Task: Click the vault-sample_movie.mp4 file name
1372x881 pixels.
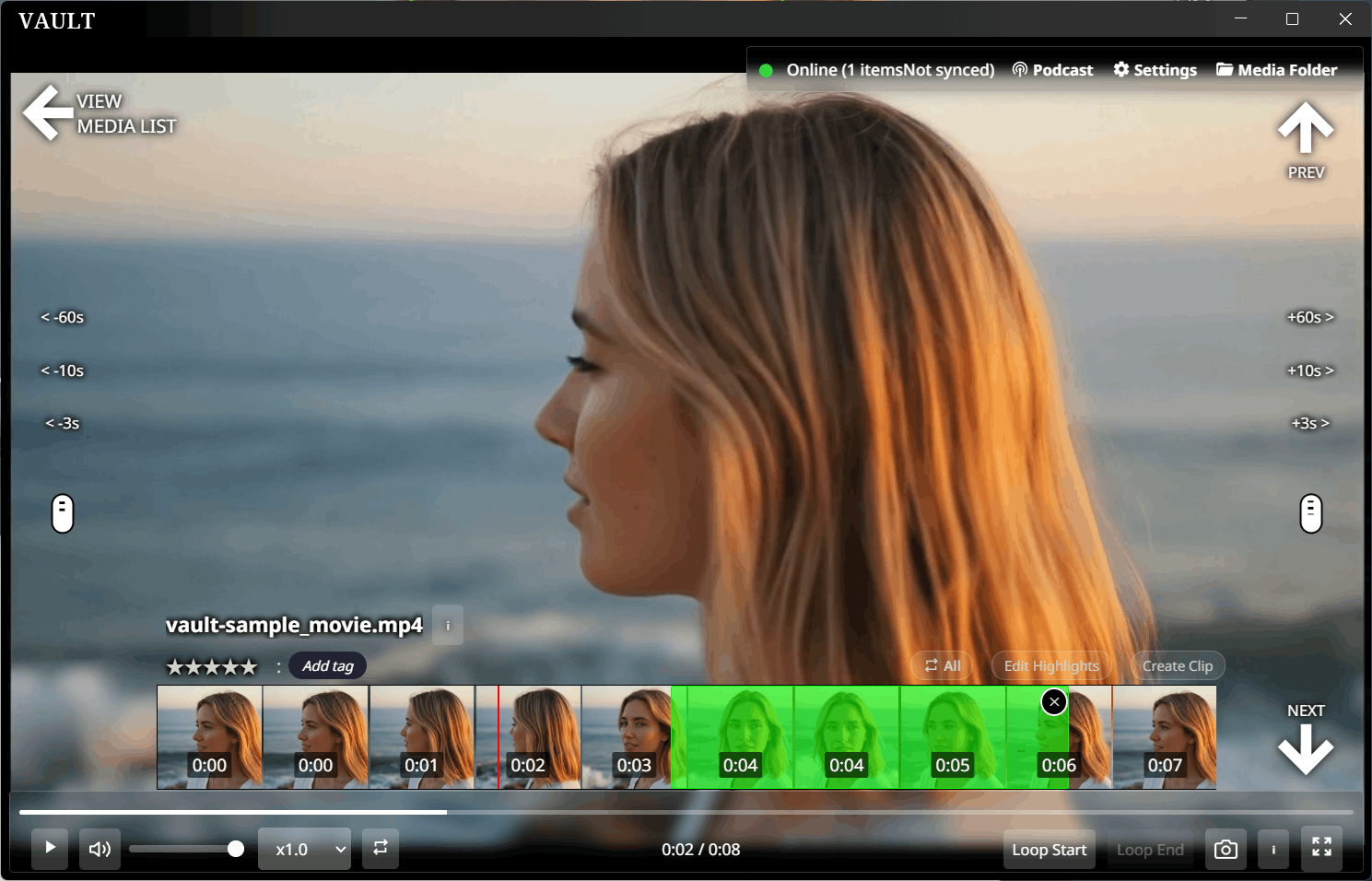Action: 294,625
